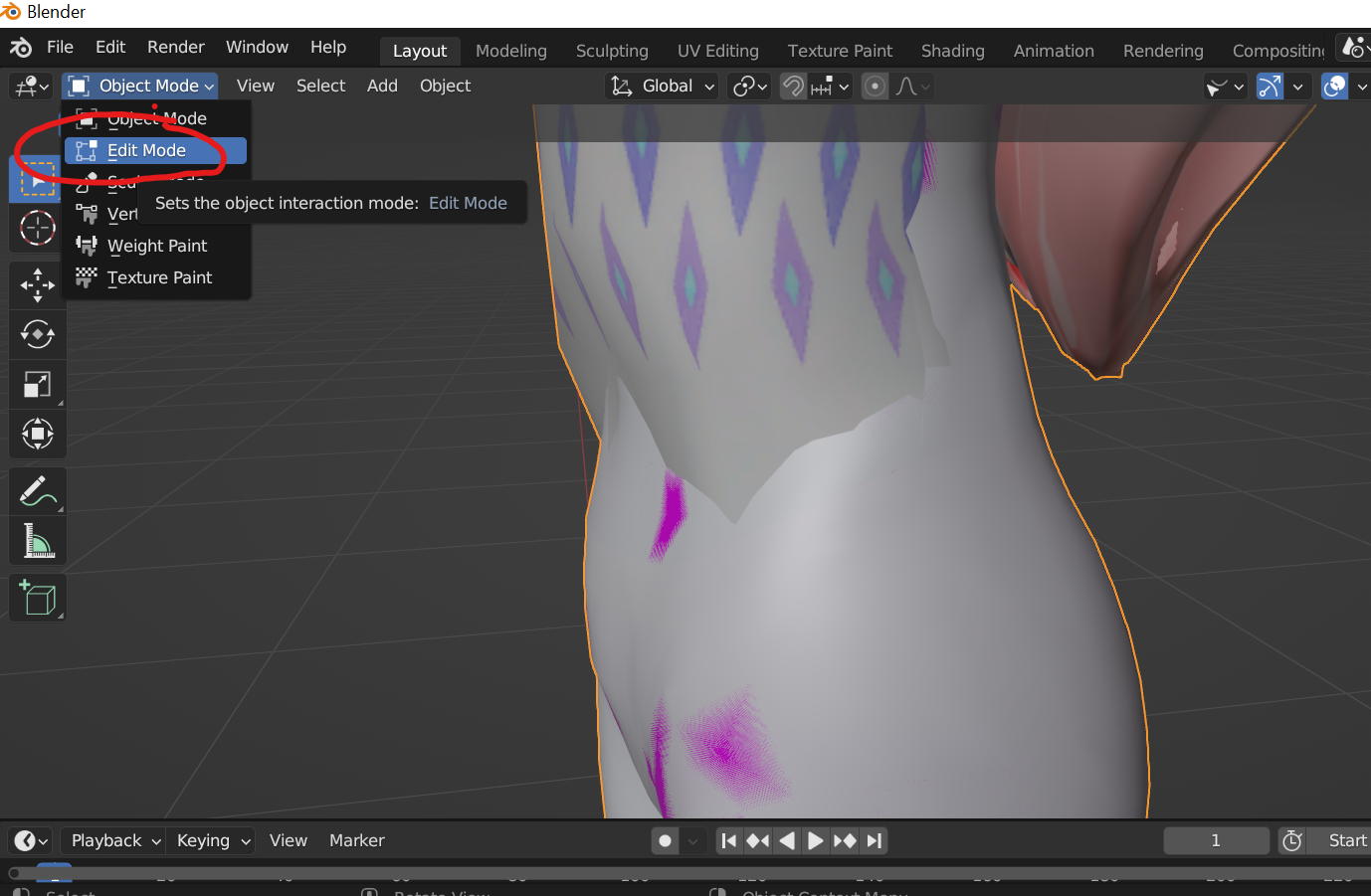Click the current frame field showing 1
This screenshot has width=1371, height=896.
[x=1216, y=841]
